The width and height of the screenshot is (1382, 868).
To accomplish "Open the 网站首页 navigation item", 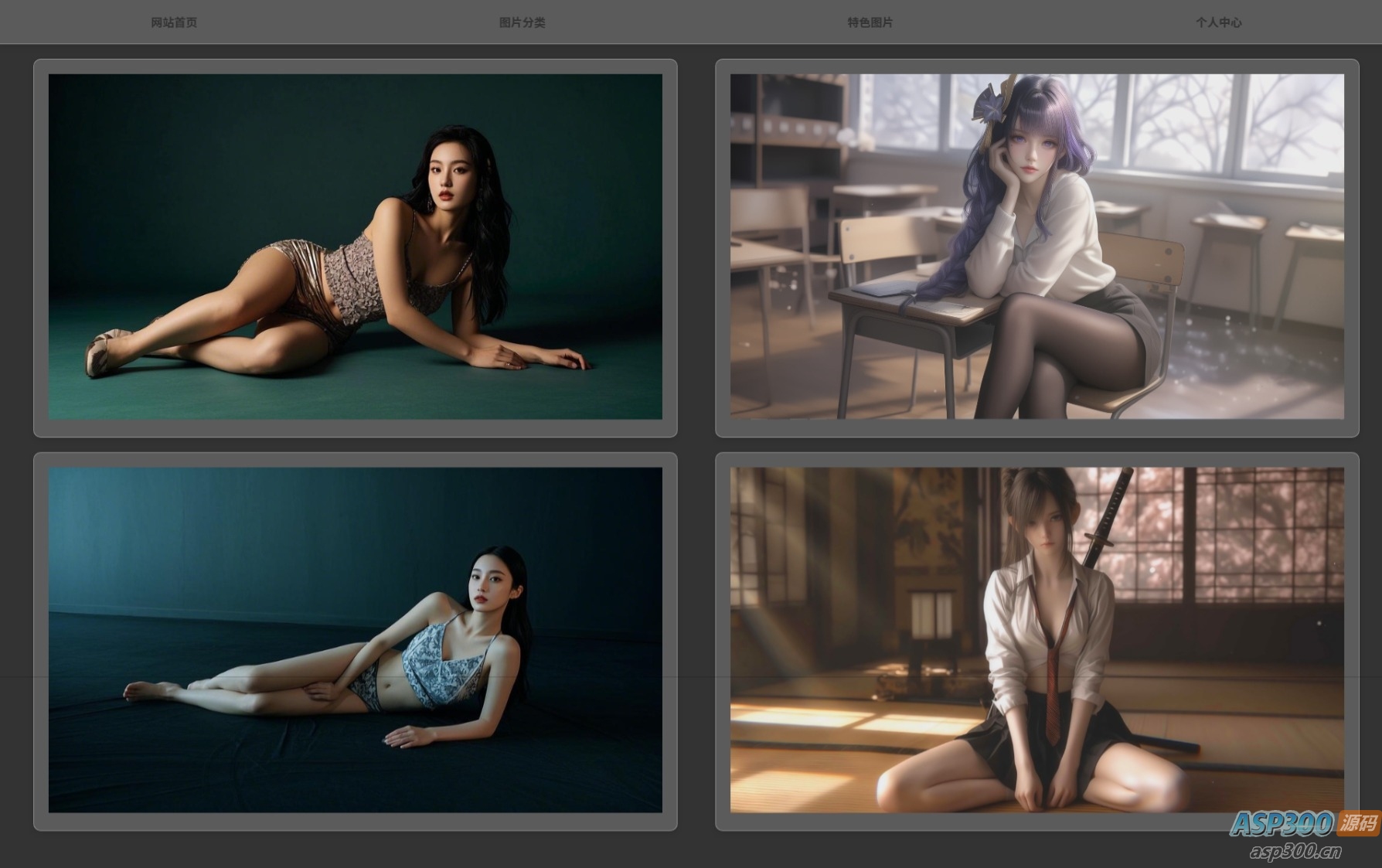I will (174, 22).
